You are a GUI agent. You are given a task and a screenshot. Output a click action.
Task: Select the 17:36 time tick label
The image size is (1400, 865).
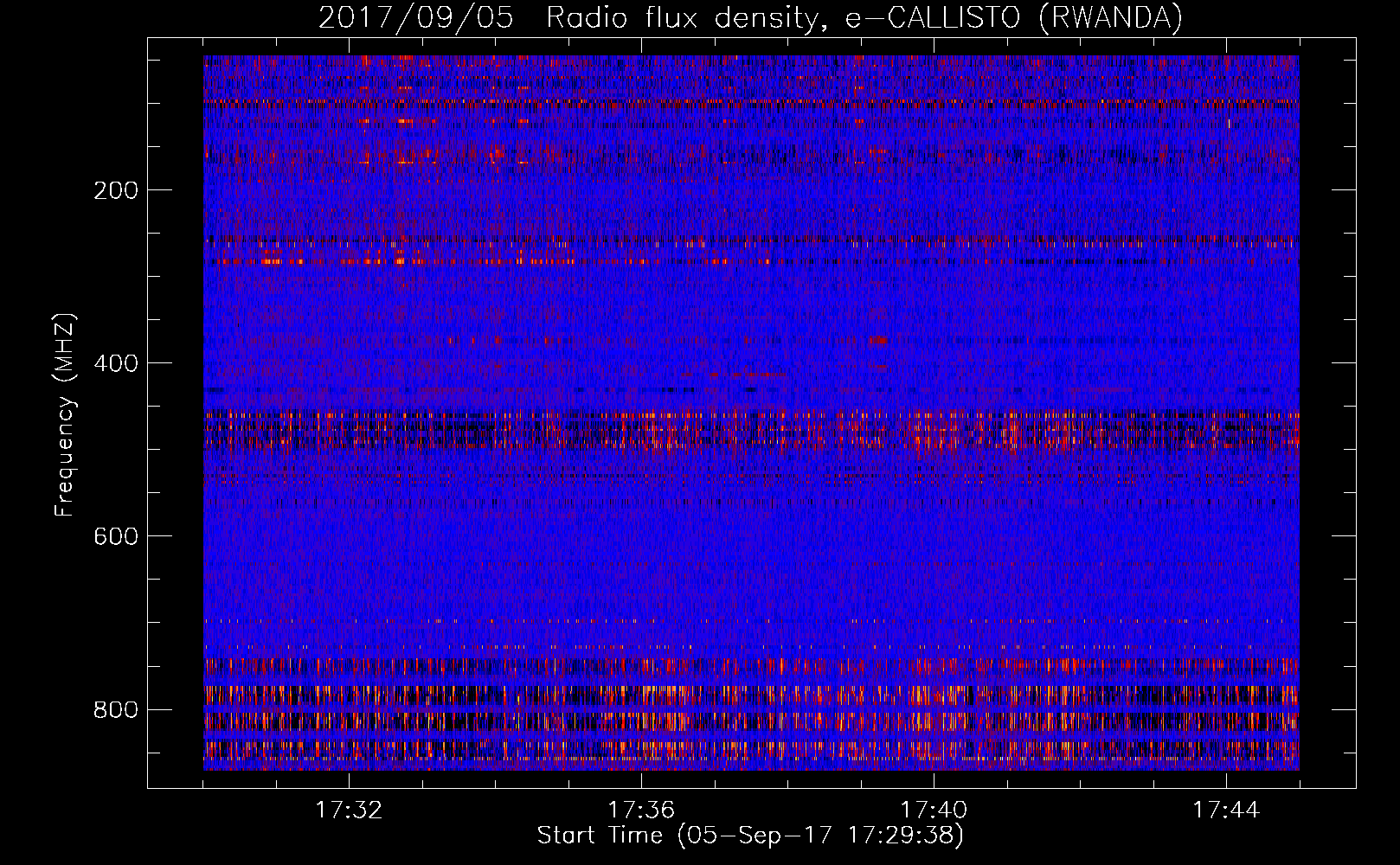click(x=641, y=811)
